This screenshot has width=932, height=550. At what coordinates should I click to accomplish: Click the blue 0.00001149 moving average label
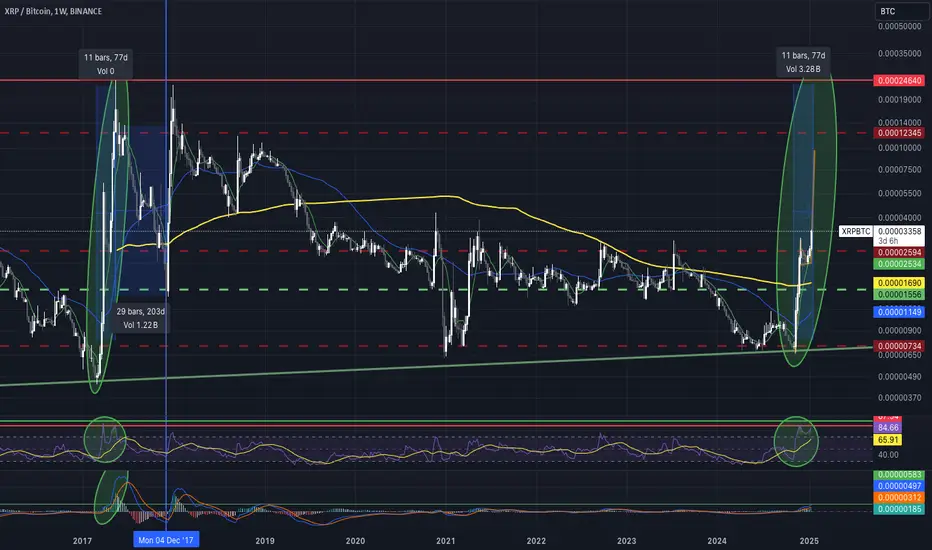899,312
